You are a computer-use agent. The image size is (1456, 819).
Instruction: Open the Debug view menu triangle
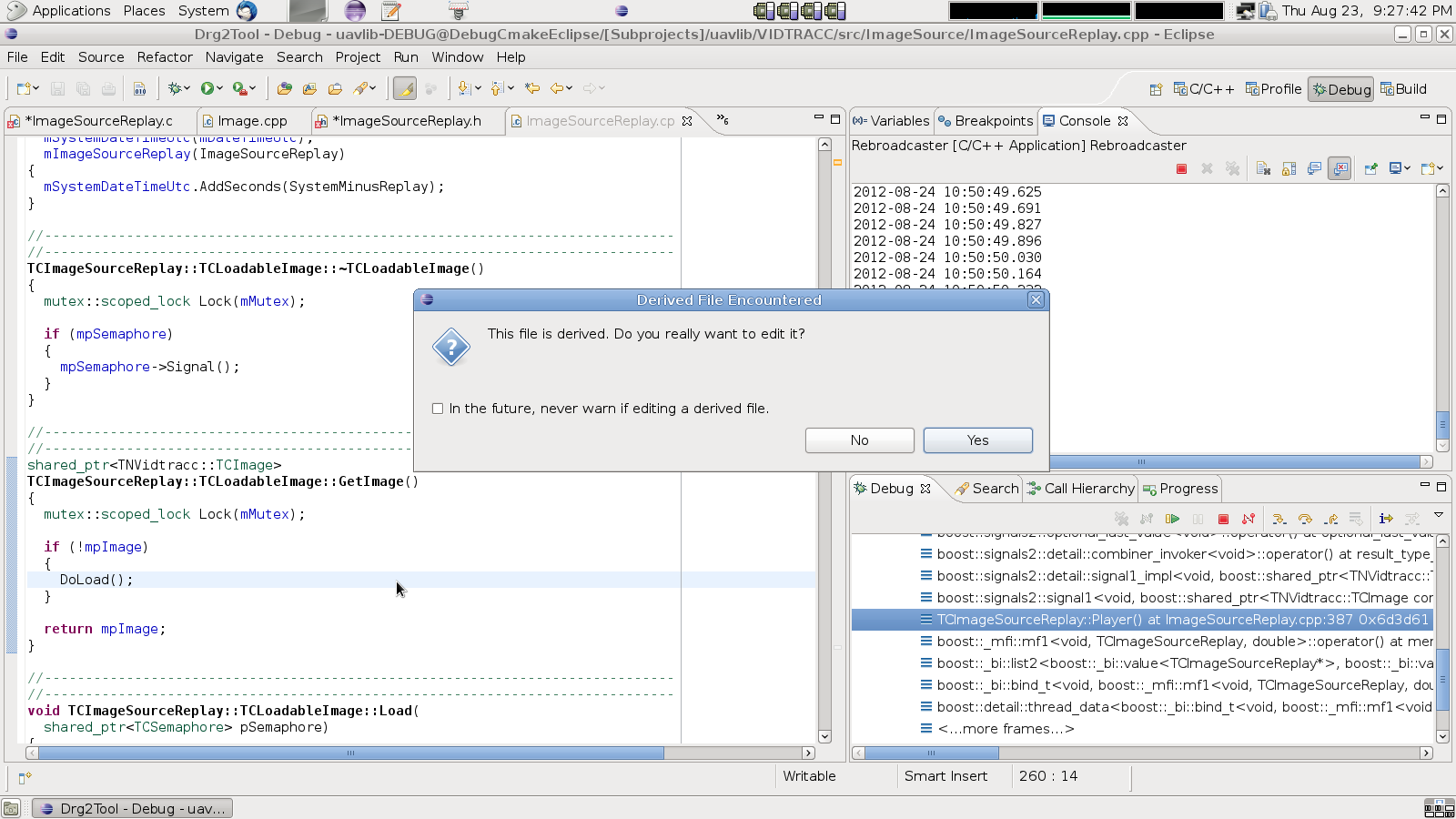1439,516
